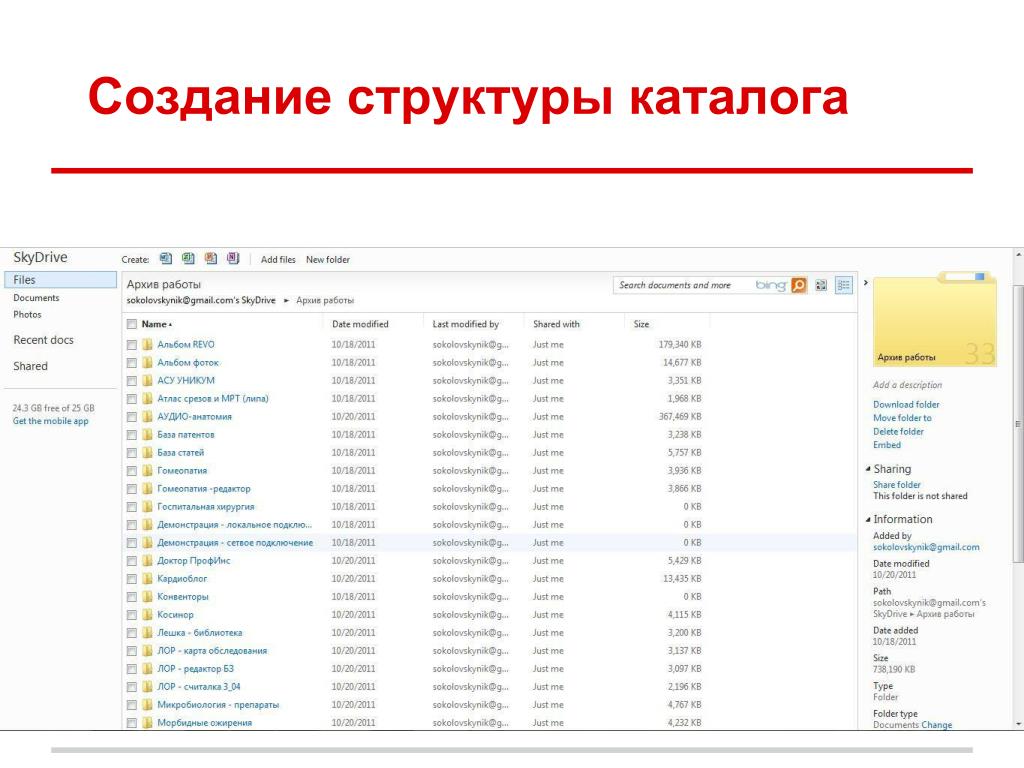Switch to details list view

click(x=844, y=285)
